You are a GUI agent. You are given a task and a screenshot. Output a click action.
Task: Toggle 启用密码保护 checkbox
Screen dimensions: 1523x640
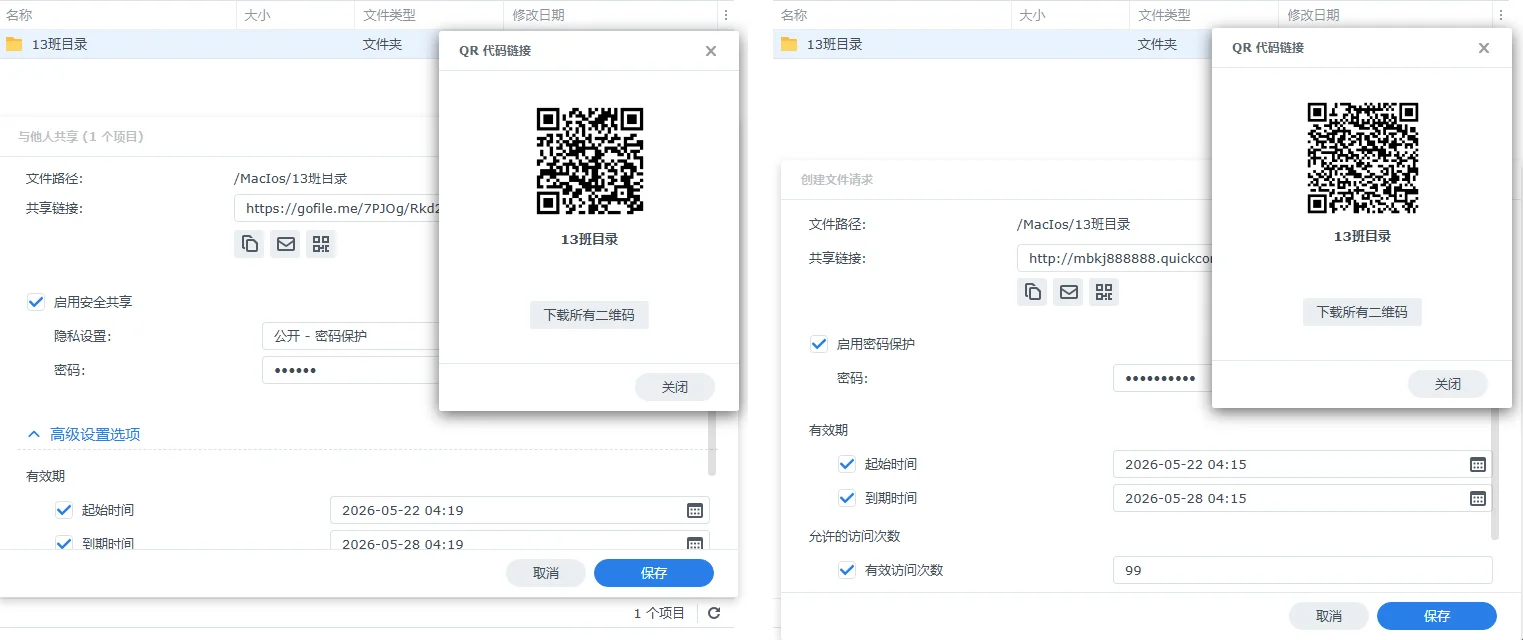818,344
